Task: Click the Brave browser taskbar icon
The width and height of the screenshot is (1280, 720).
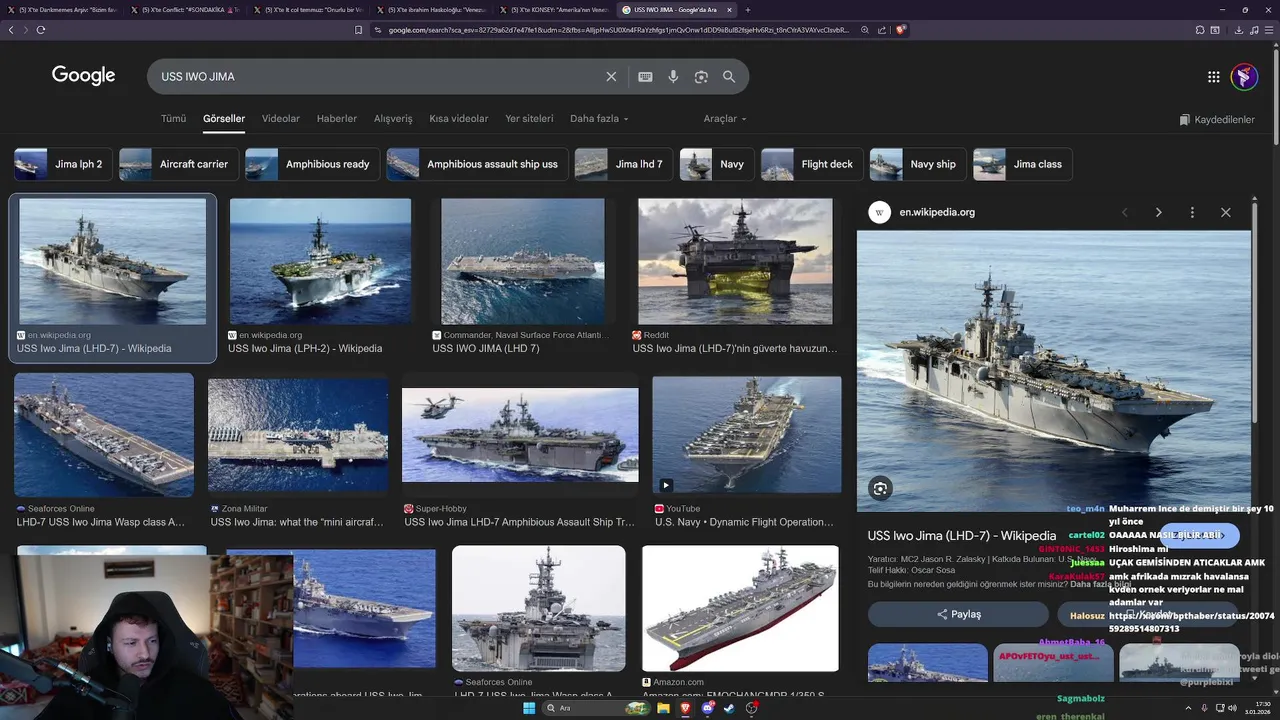Action: pyautogui.click(x=685, y=708)
